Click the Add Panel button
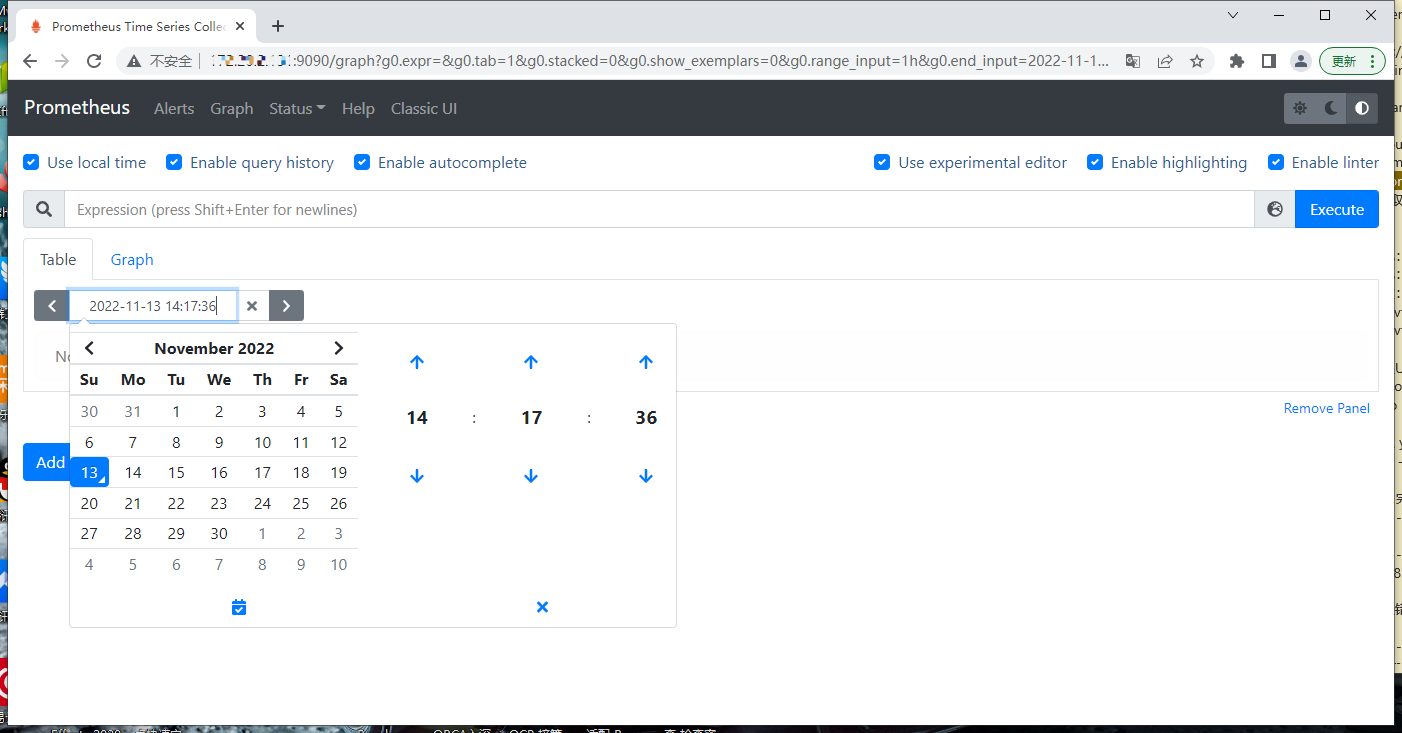This screenshot has height=733, width=1402. click(x=45, y=462)
